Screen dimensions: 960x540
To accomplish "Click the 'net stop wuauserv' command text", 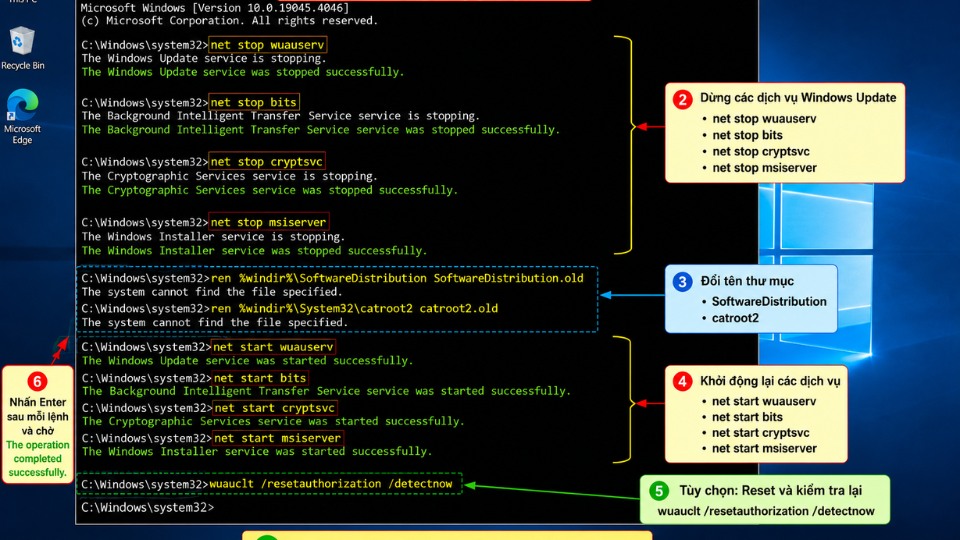I will (x=267, y=45).
